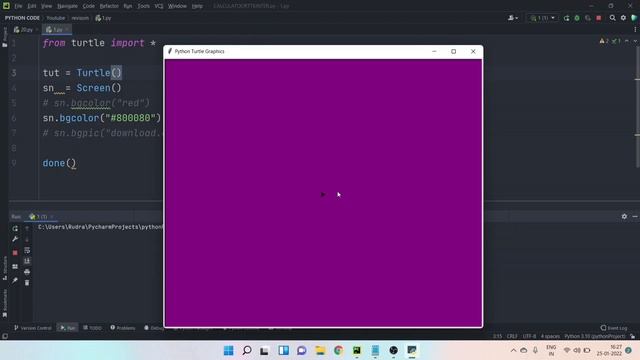Open the user account dropdown
Image resolution: width=640 pixels, height=360 pixels.
(513, 18)
